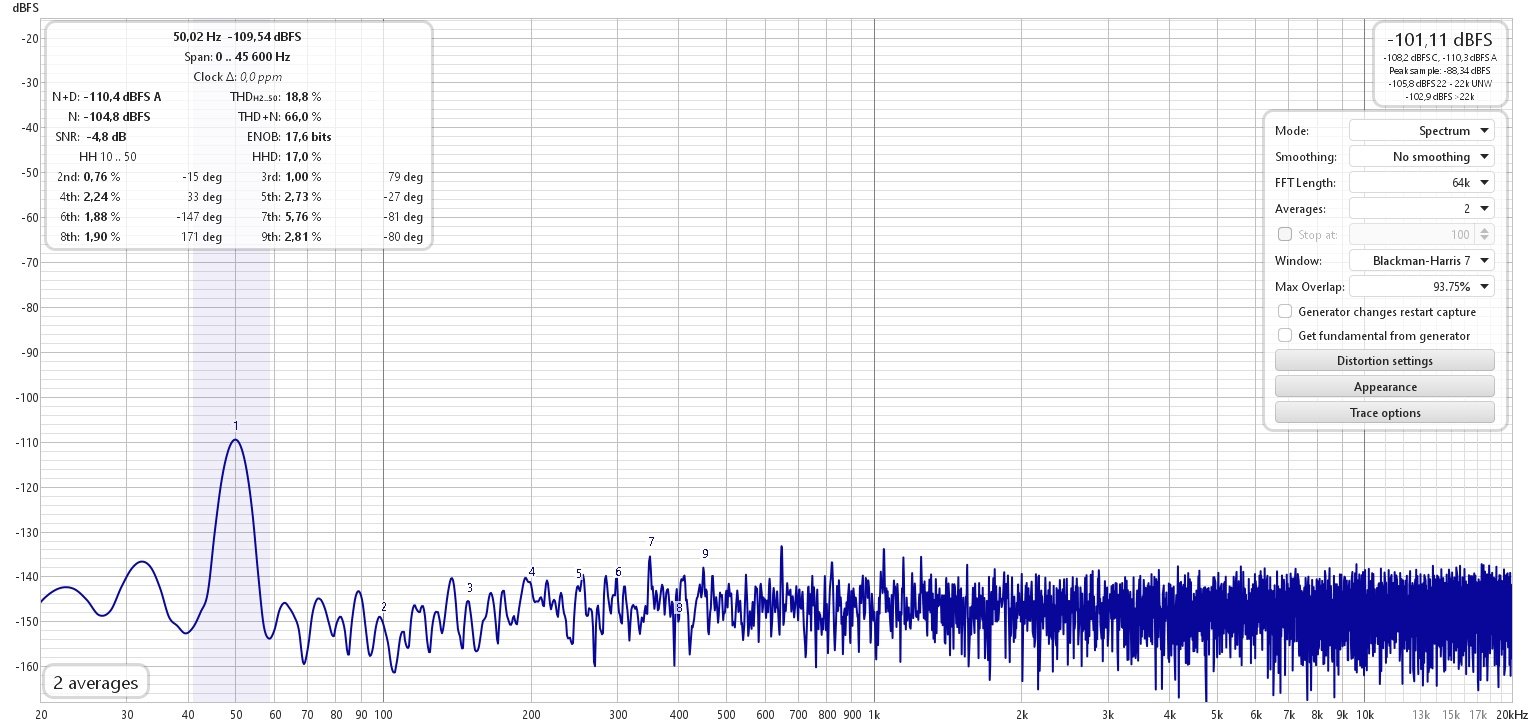Click the harmonic marker labeled 5
Image resolution: width=1532 pixels, height=726 pixels.
click(x=579, y=574)
